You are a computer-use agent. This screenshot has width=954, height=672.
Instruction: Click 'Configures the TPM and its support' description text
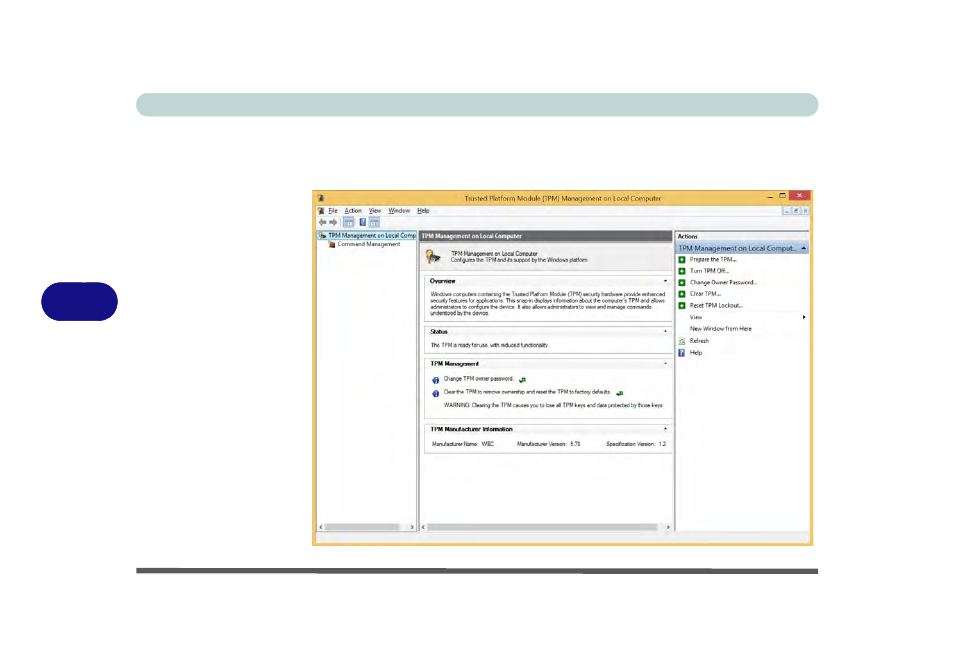[519, 260]
